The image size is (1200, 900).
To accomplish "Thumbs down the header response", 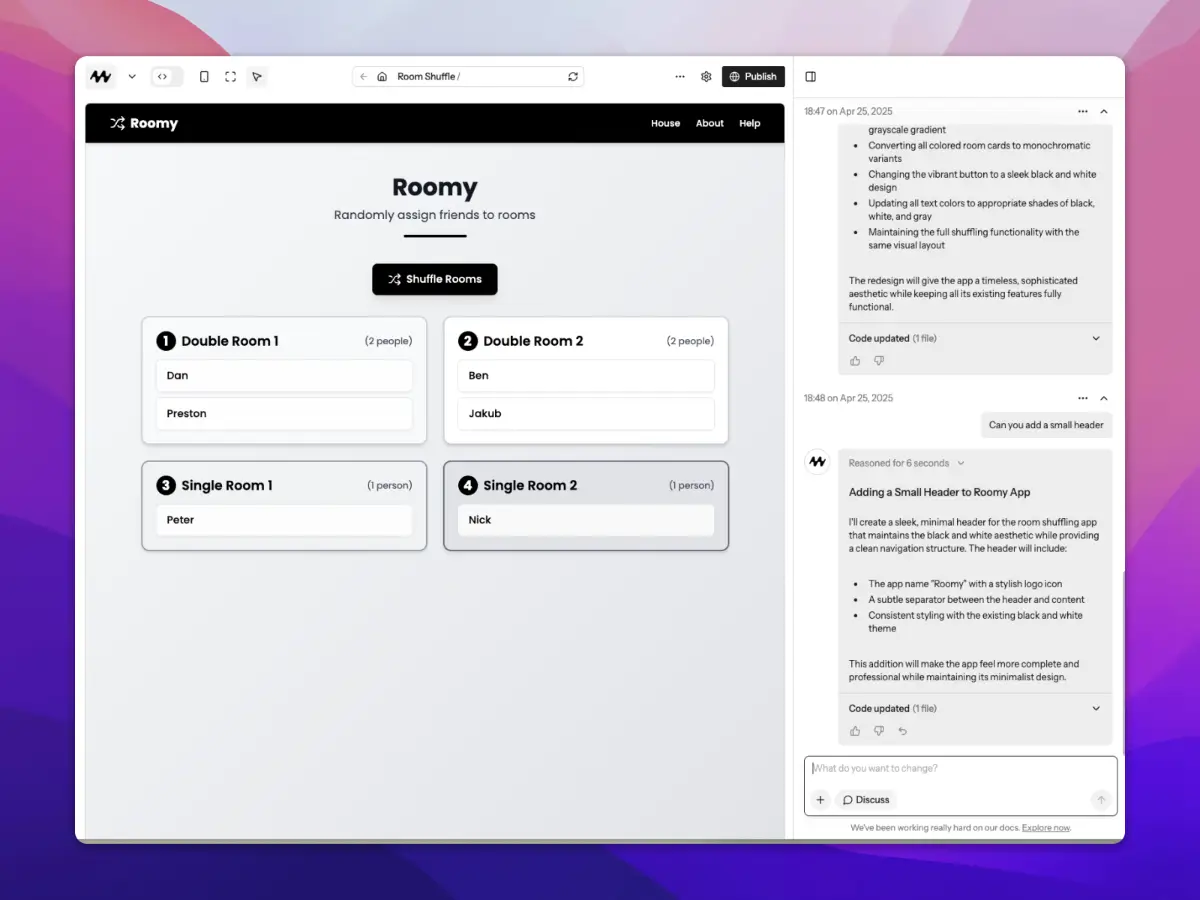I will click(x=879, y=731).
